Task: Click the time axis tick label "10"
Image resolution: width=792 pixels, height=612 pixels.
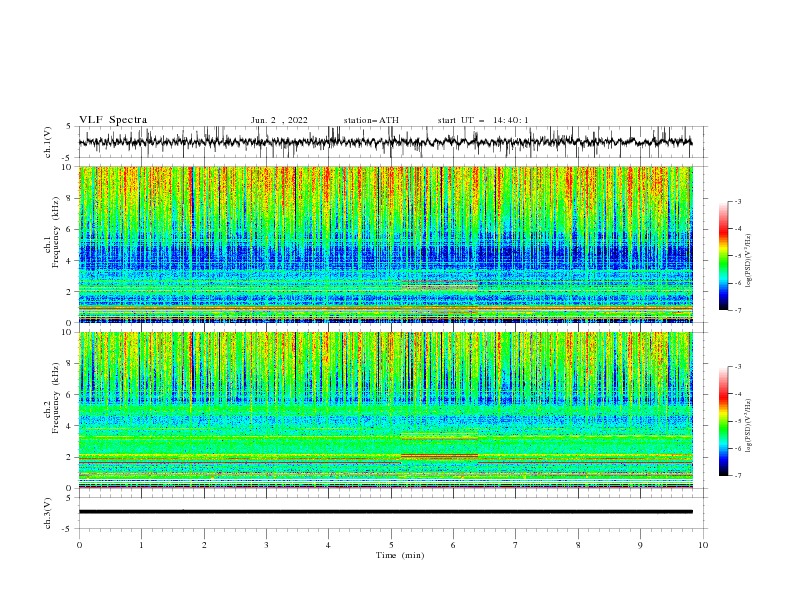Action: 703,545
